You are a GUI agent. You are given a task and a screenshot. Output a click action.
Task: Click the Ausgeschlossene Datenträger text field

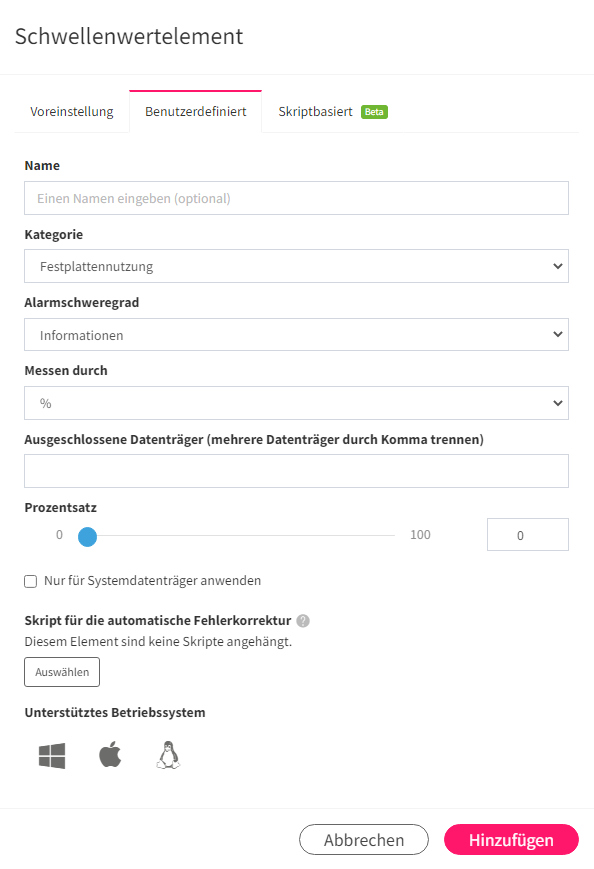[x=296, y=471]
